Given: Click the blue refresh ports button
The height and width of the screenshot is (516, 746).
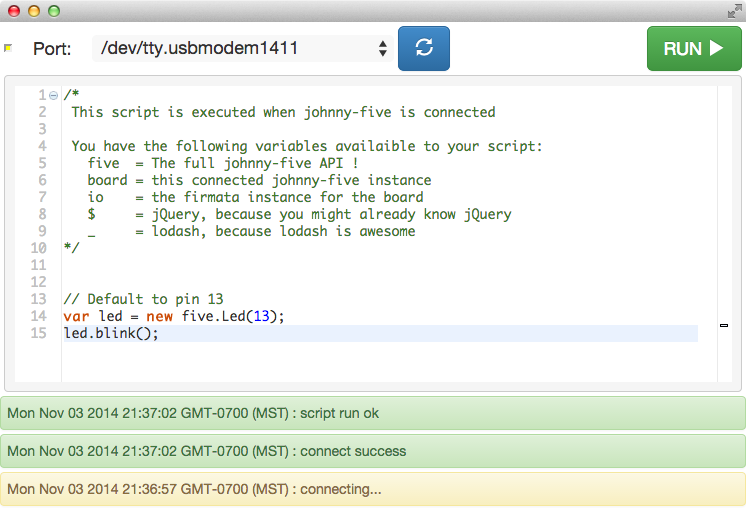Looking at the screenshot, I should click(x=423, y=48).
